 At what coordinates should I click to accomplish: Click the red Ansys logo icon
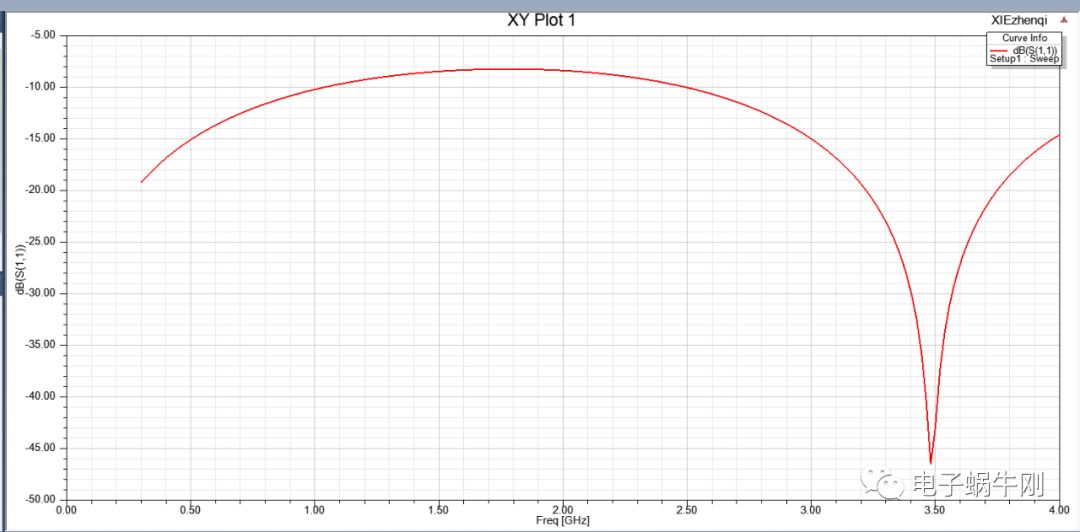(x=1065, y=19)
